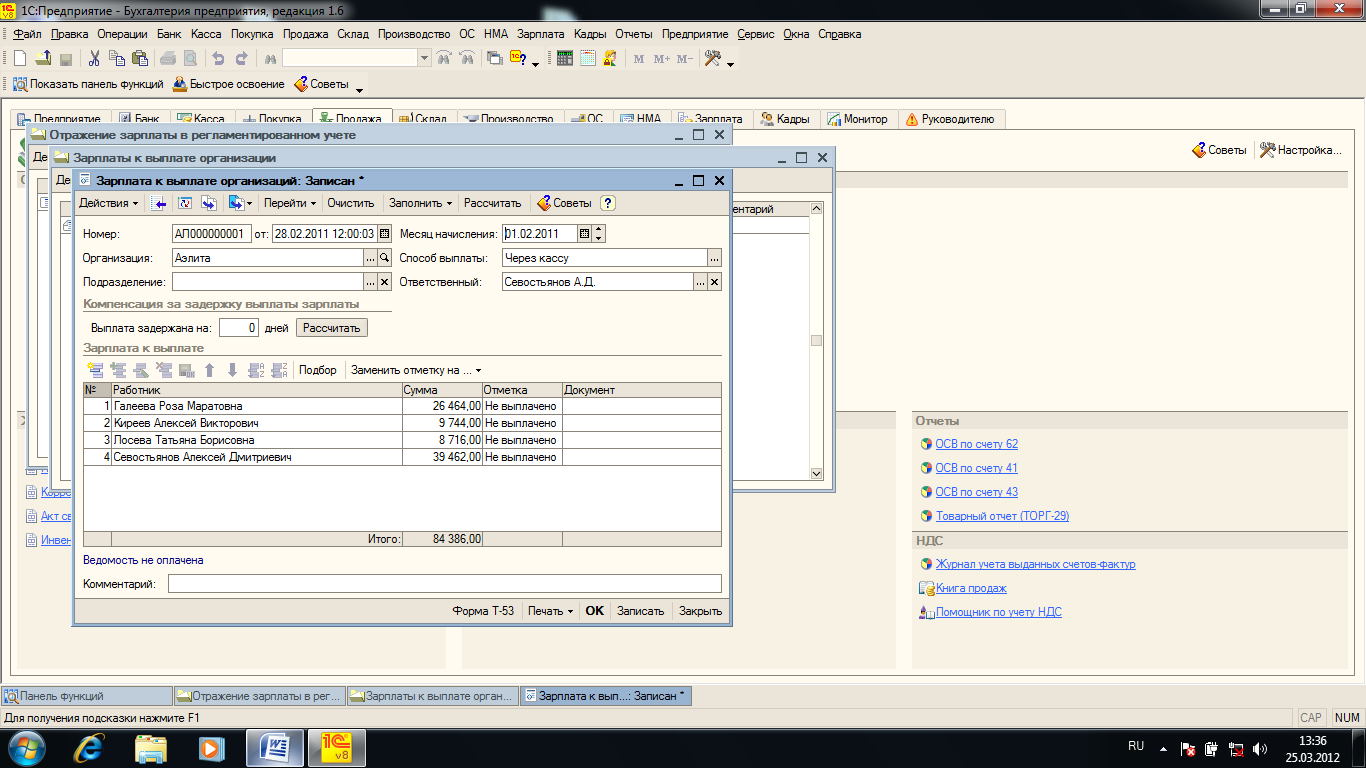Open Помощник по учету НДС link
Screen dimensions: 1366x768
click(999, 612)
